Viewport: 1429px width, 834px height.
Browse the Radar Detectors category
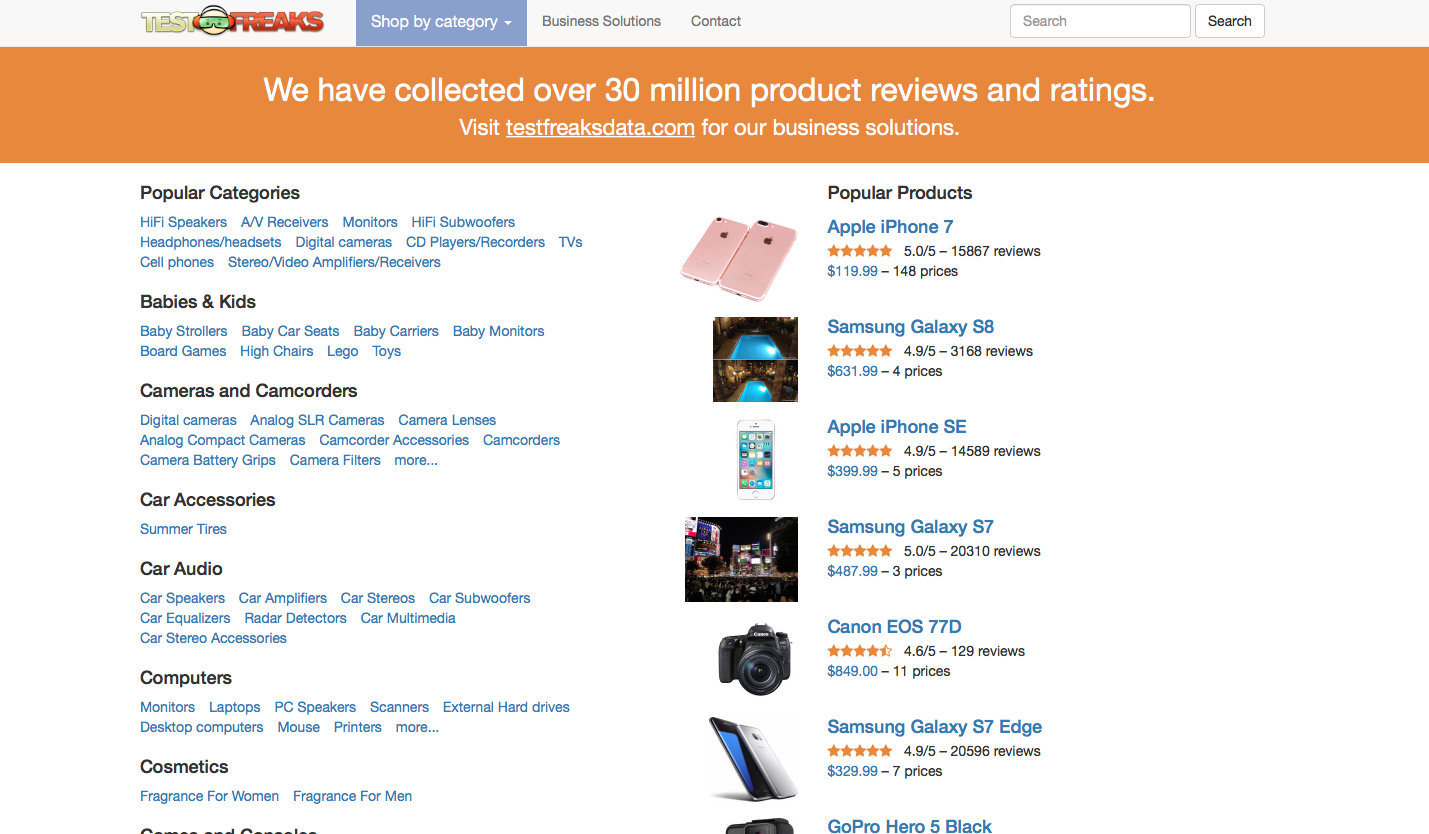(x=295, y=618)
